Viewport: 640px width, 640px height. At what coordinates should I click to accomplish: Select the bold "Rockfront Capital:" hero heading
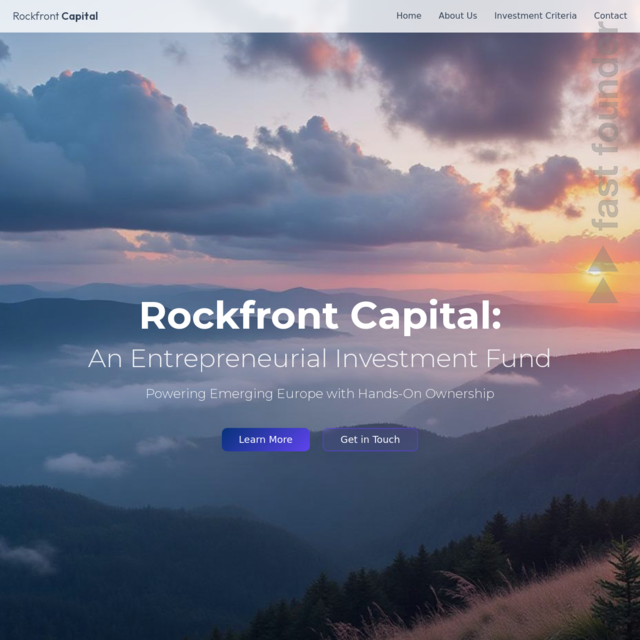(320, 316)
